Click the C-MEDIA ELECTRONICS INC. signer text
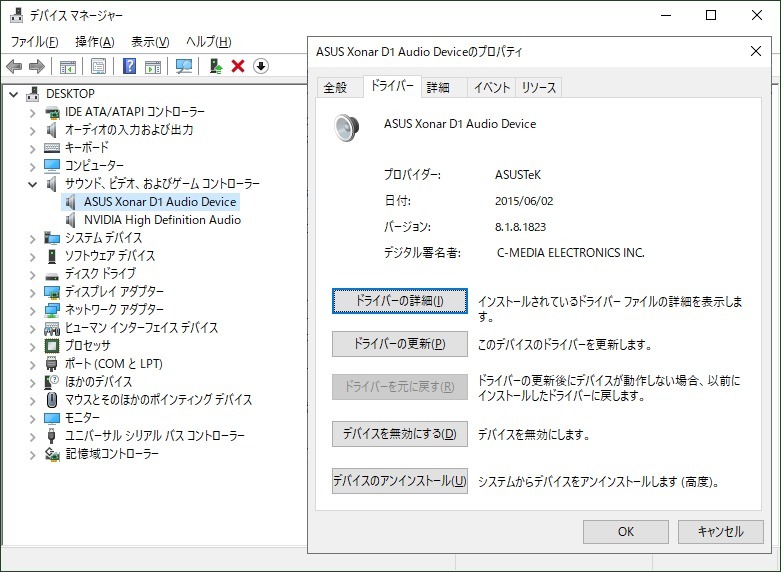781x572 pixels. [x=571, y=253]
